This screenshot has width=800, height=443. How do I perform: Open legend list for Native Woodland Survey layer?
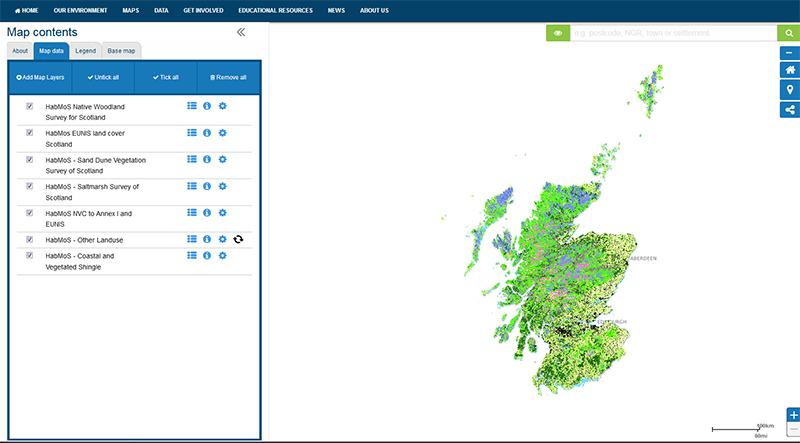(191, 105)
